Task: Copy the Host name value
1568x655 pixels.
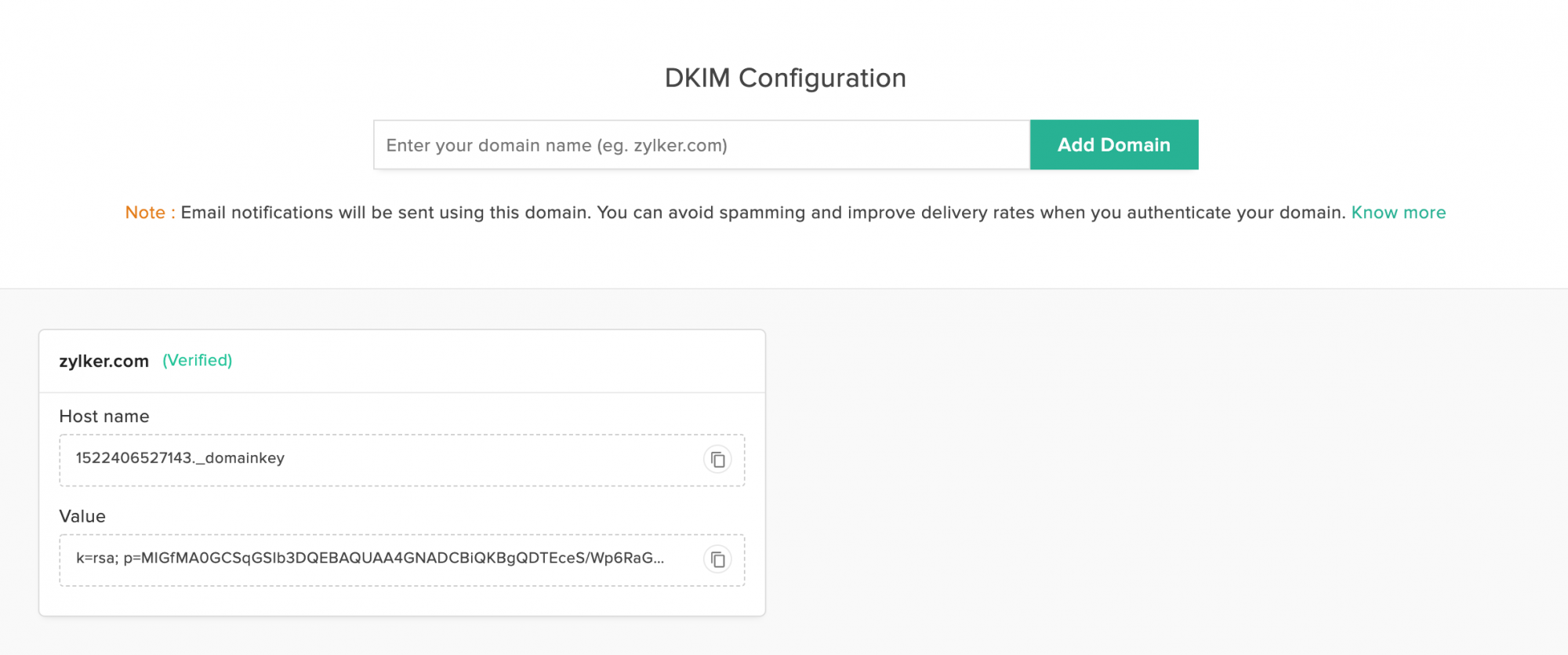Action: (717, 460)
